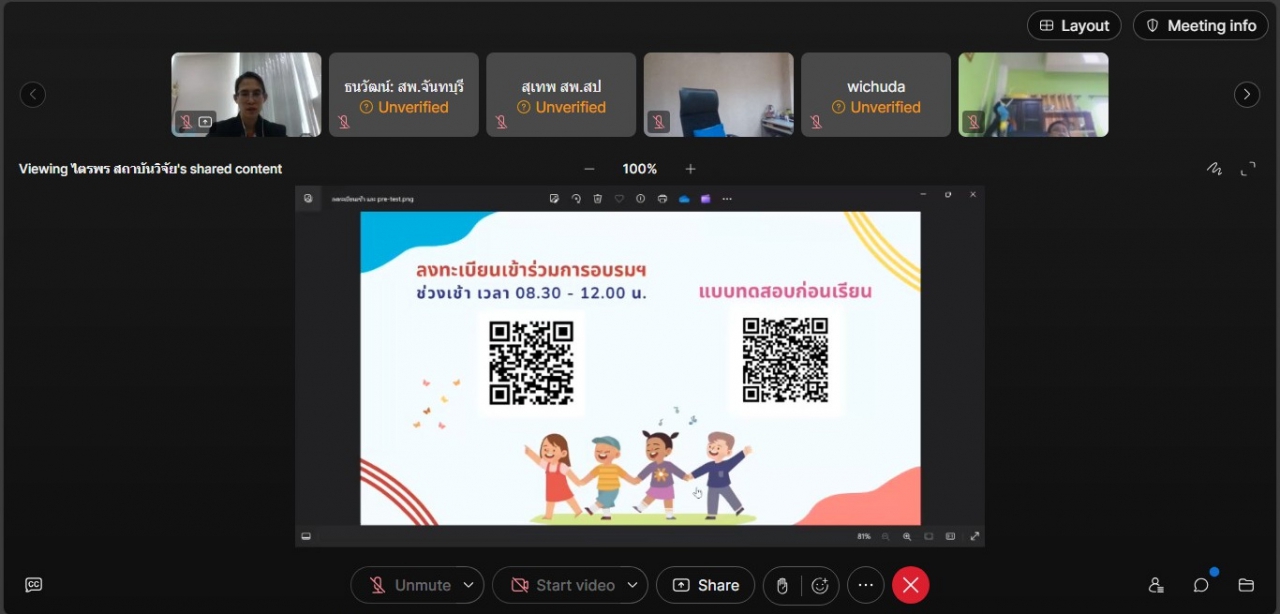Select the empty office chair video tile
This screenshot has height=614, width=1280.
(x=719, y=95)
